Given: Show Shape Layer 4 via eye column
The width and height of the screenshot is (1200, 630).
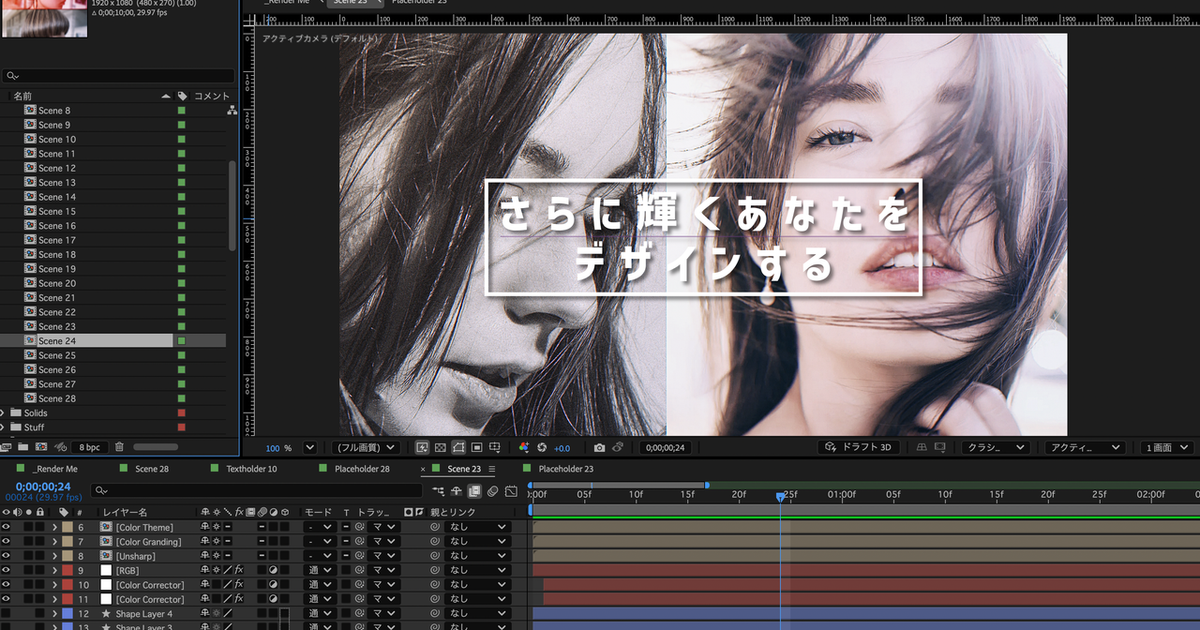Looking at the screenshot, I should (6, 613).
